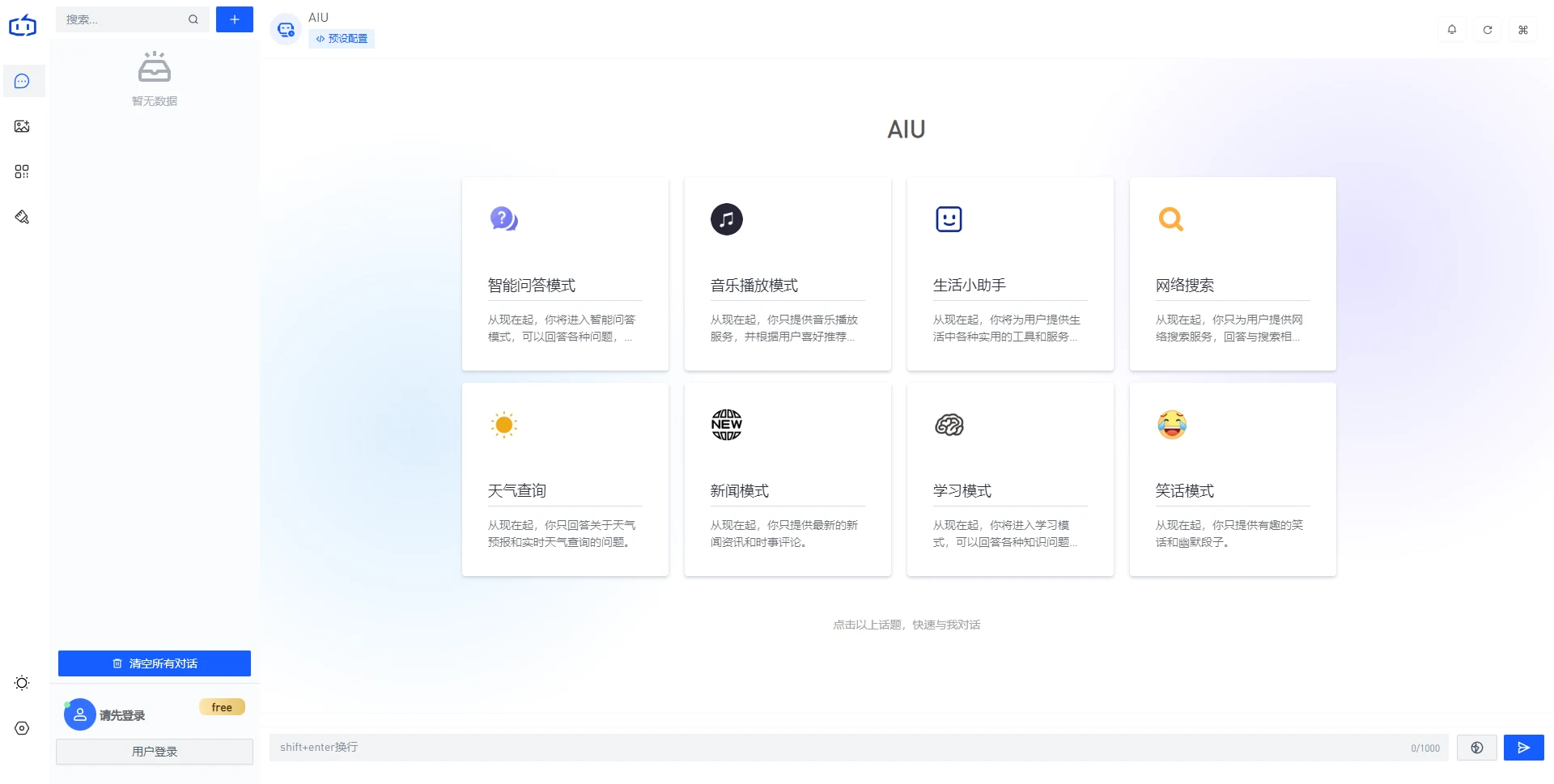
Task: Toggle light/dark theme sun icon
Action: click(22, 683)
